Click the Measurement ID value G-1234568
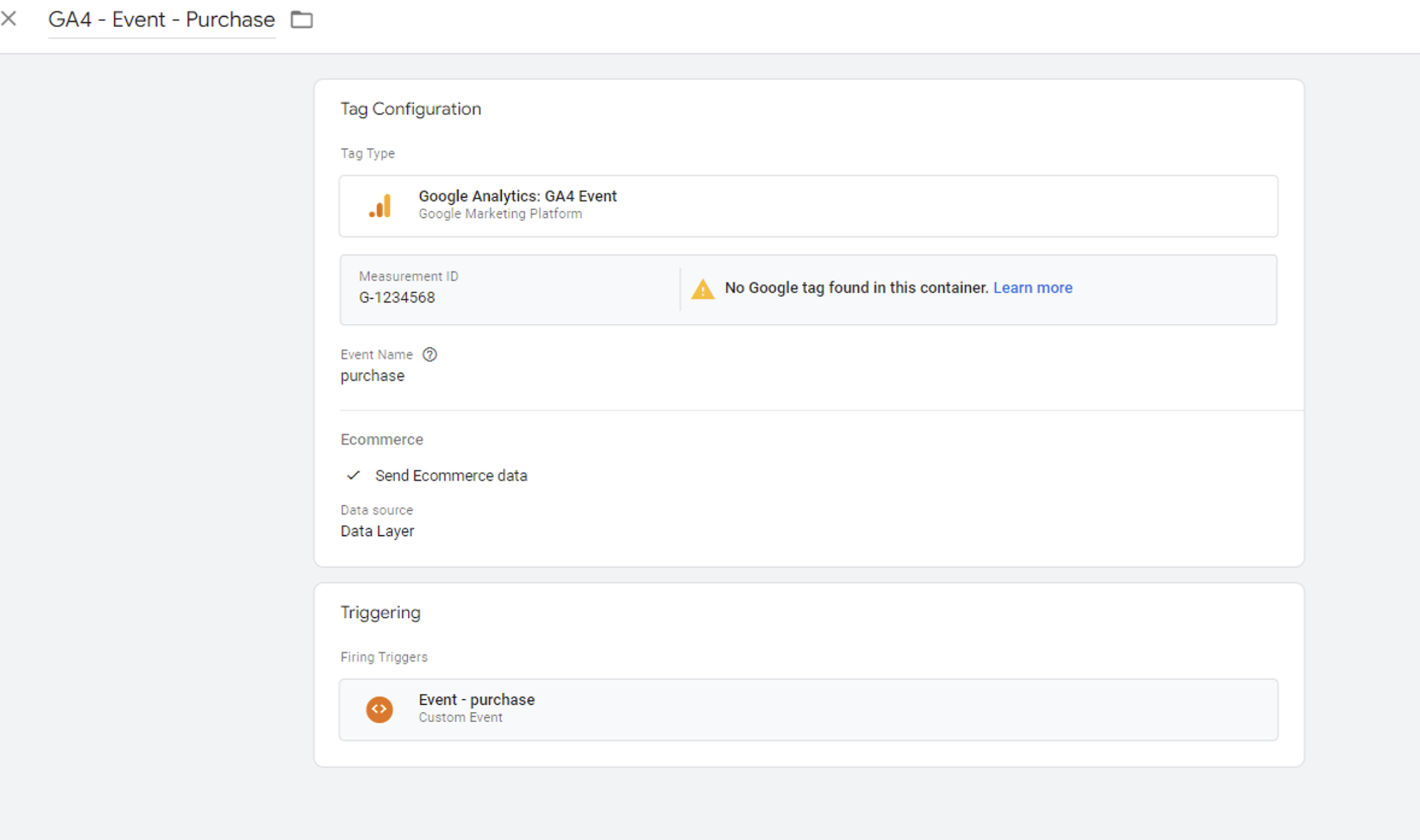The width and height of the screenshot is (1420, 840). 397,298
